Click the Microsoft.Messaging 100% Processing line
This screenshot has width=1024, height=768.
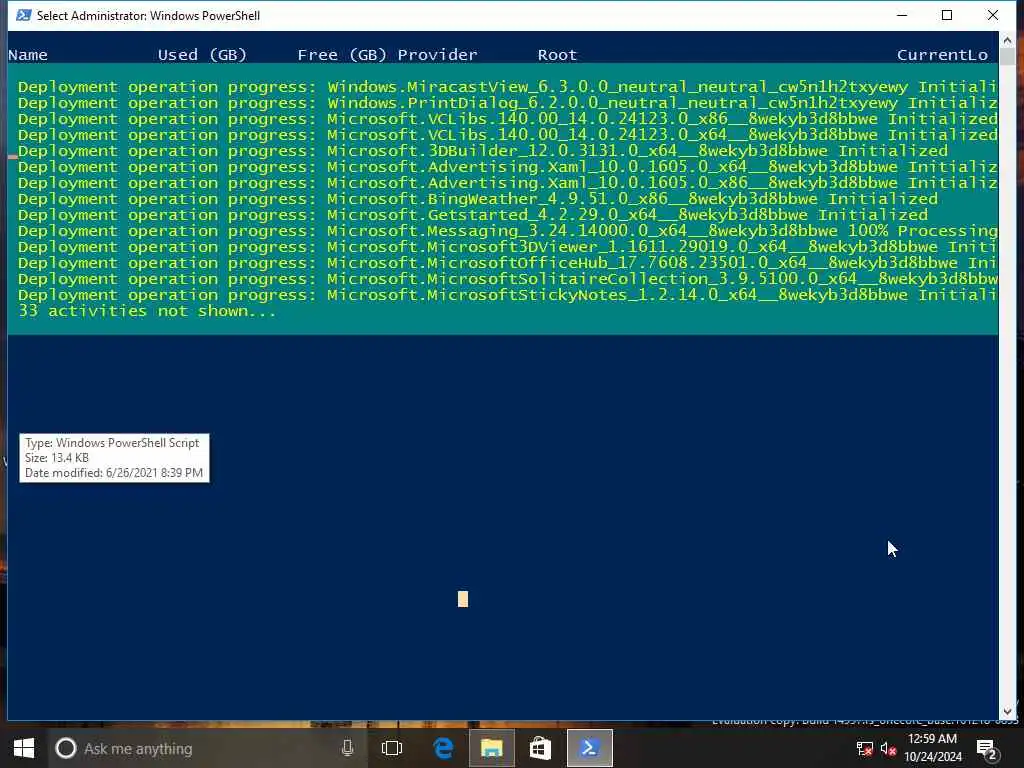click(508, 231)
